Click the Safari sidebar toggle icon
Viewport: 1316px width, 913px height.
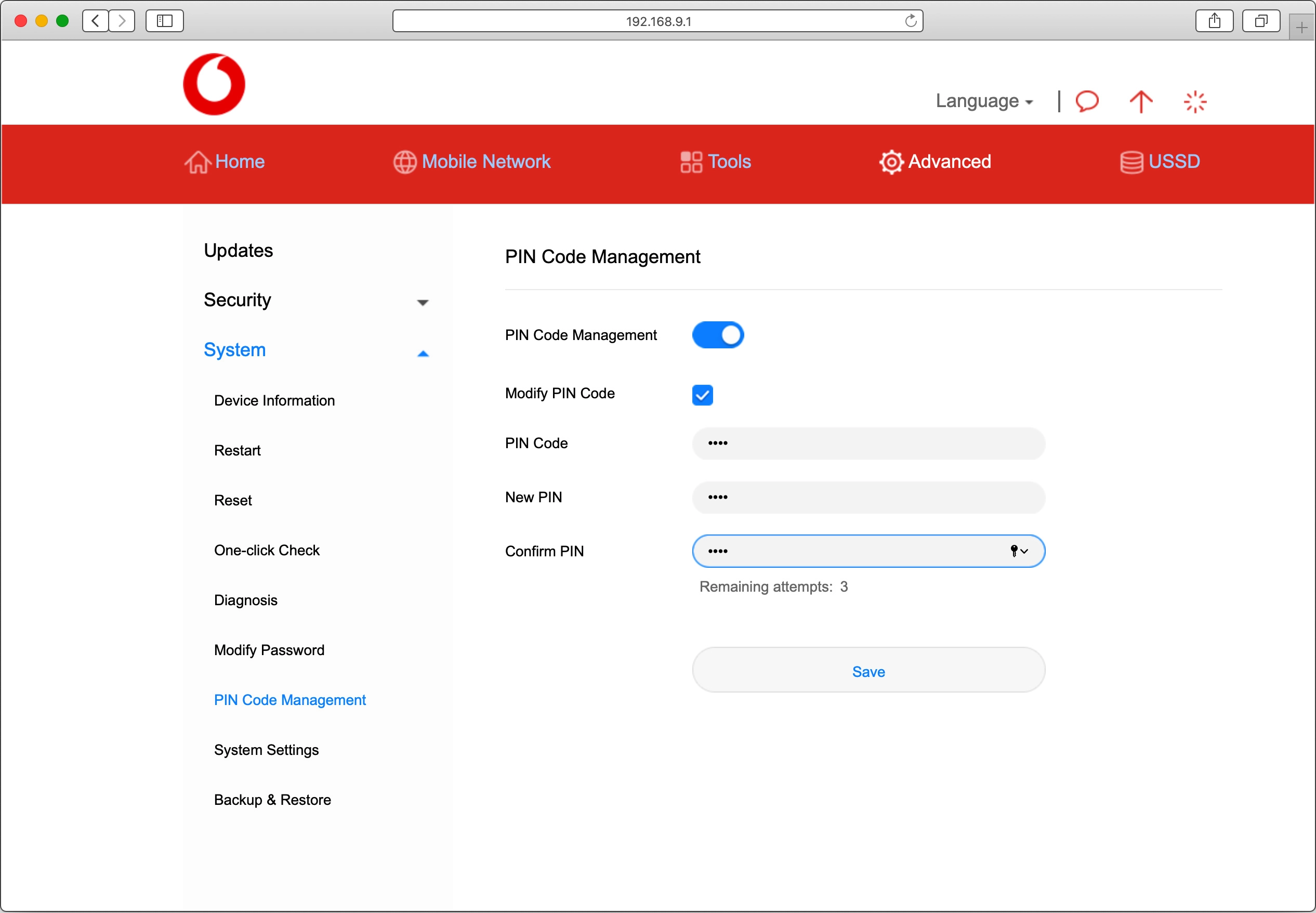click(x=165, y=21)
